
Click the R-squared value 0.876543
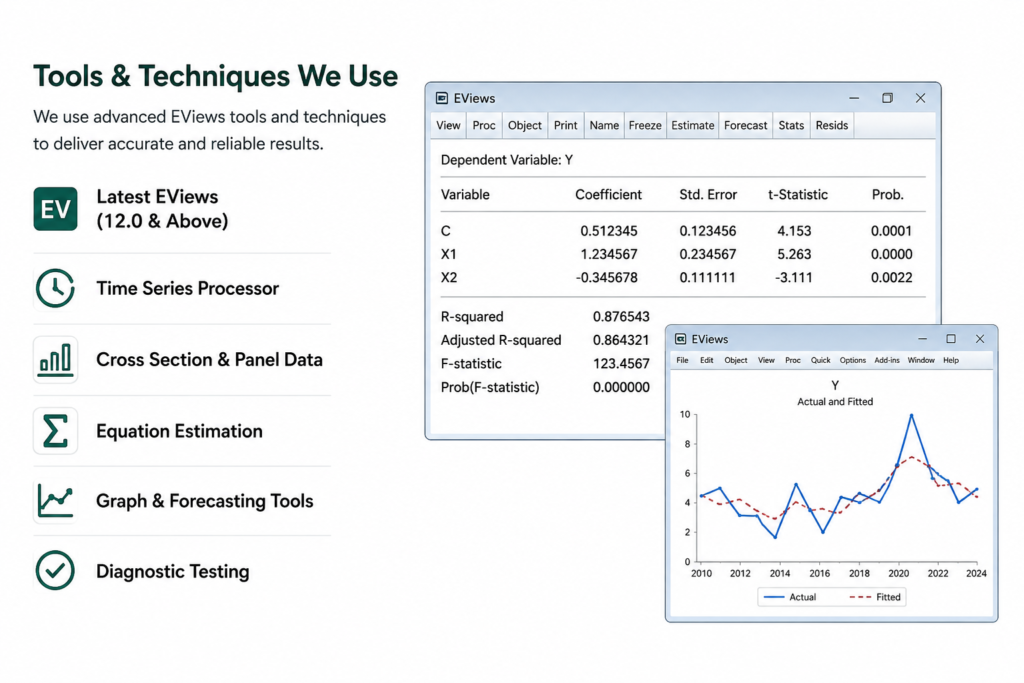tap(621, 317)
